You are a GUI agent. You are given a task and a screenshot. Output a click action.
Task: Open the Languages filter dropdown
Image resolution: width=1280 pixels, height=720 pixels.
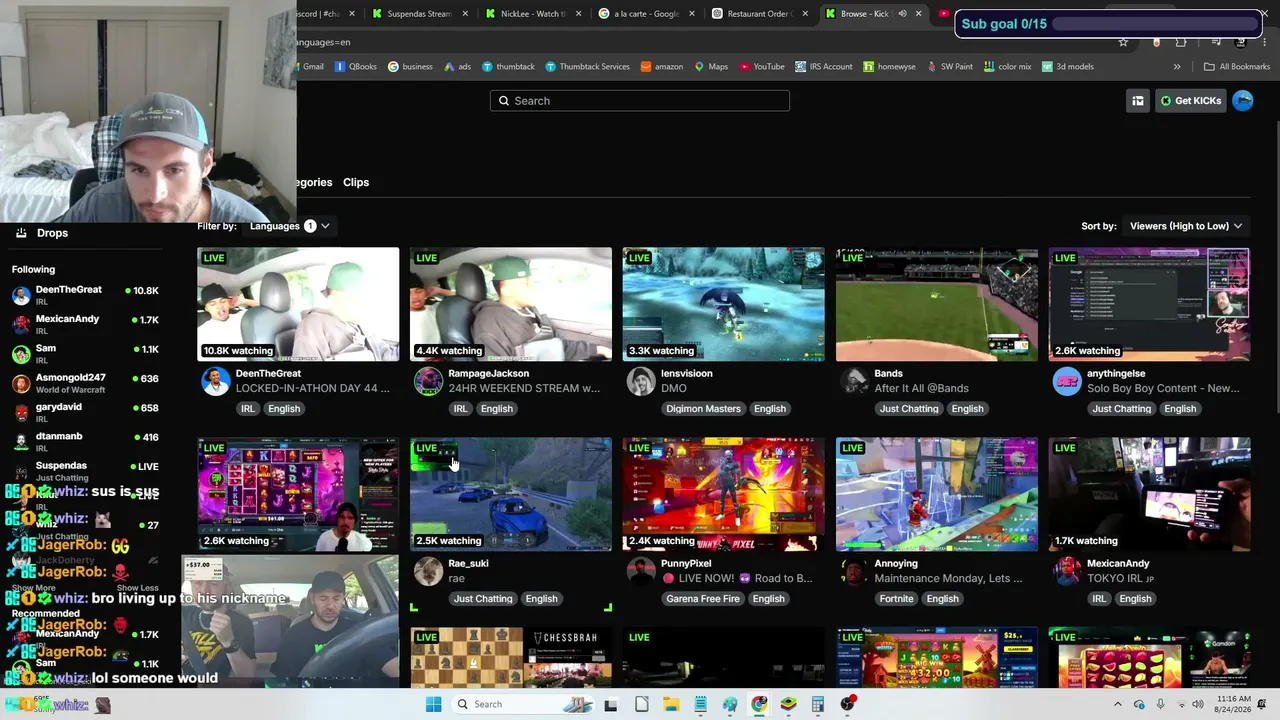pyautogui.click(x=290, y=226)
